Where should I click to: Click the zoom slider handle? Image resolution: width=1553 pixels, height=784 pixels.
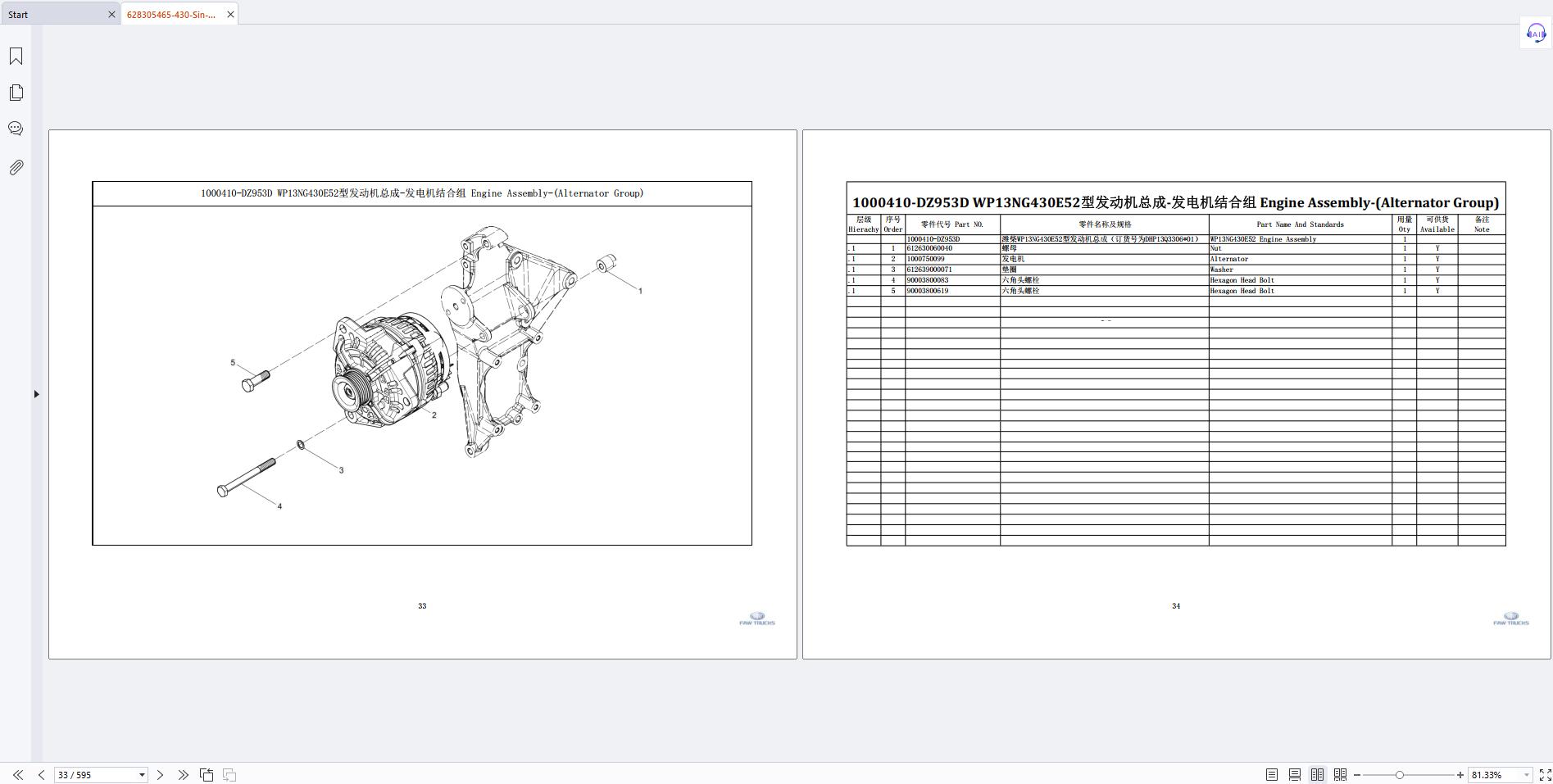(1400, 775)
